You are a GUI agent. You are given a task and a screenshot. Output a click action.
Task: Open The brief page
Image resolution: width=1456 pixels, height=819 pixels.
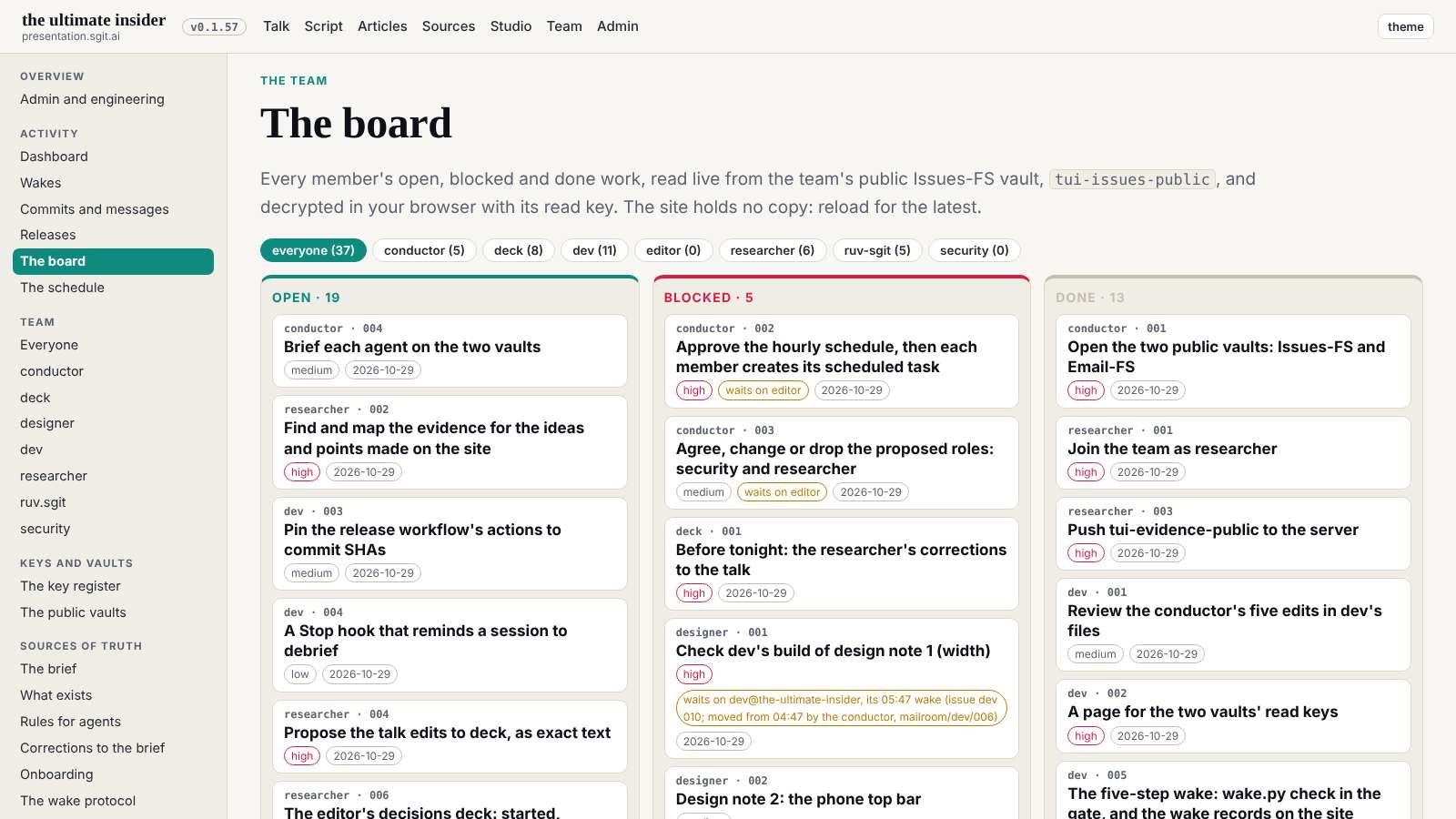click(113, 669)
